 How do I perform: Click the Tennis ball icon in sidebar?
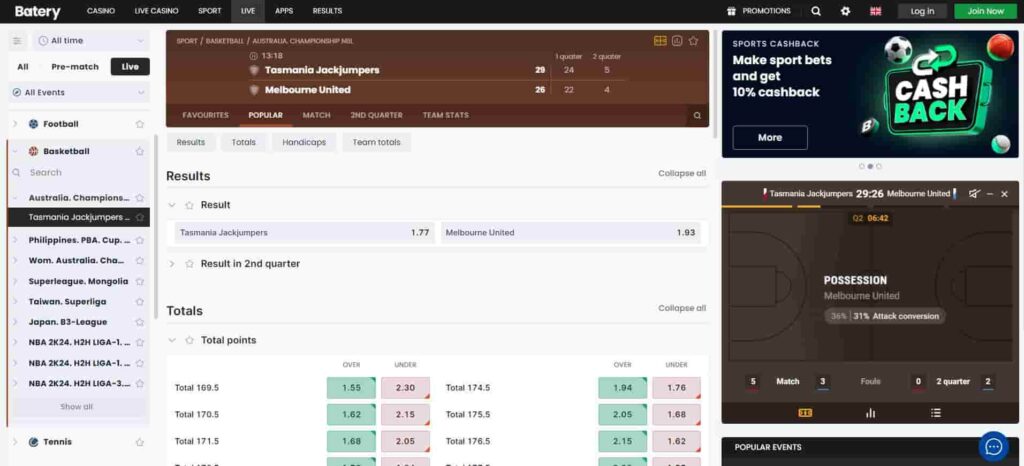(33, 442)
